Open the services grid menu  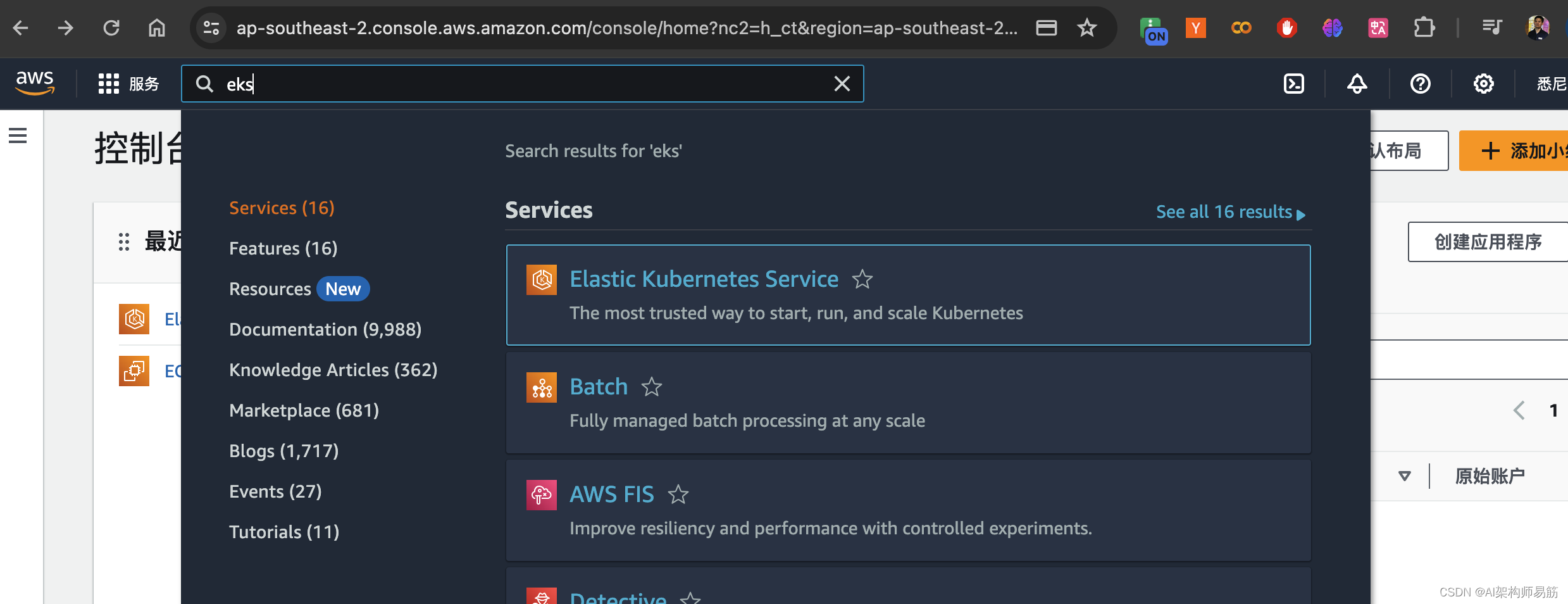pos(108,84)
